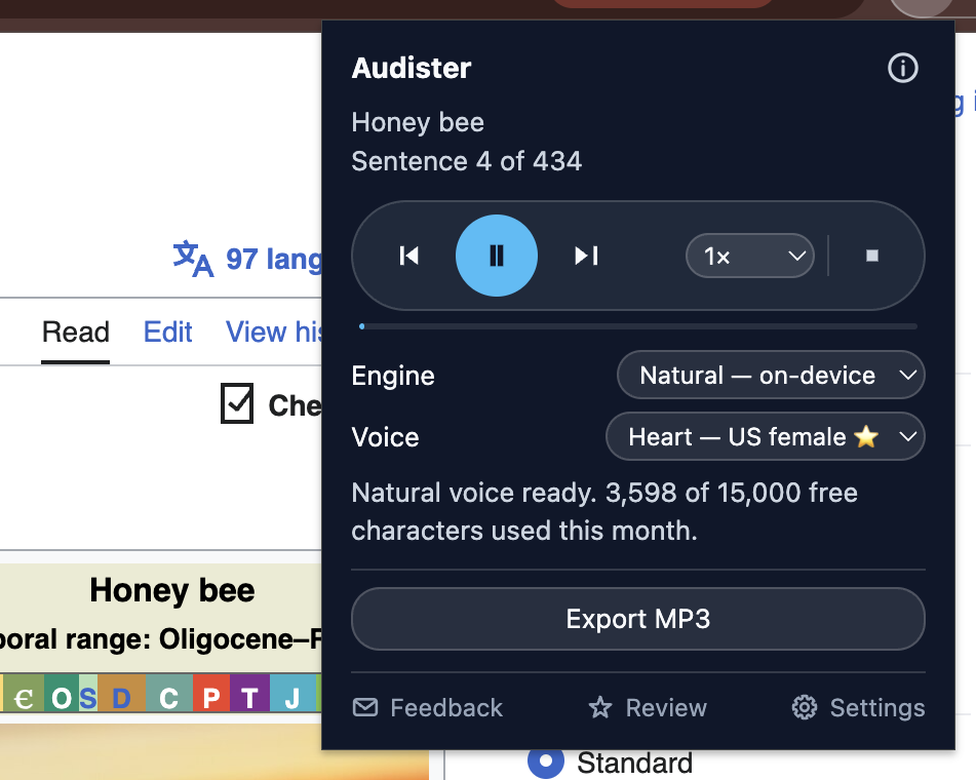Open the Voice dropdown showing Heart
Screen dimensions: 976x780
tap(765, 436)
